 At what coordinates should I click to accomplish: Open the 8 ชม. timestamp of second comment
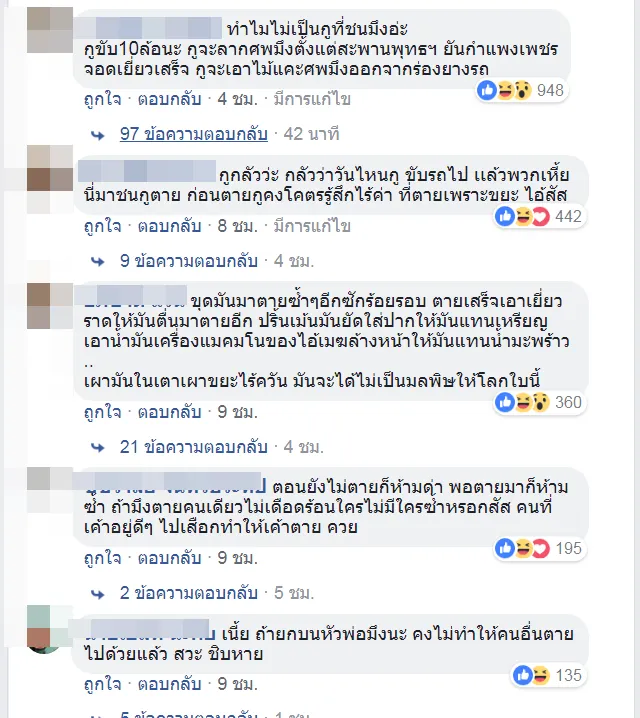[x=238, y=226]
